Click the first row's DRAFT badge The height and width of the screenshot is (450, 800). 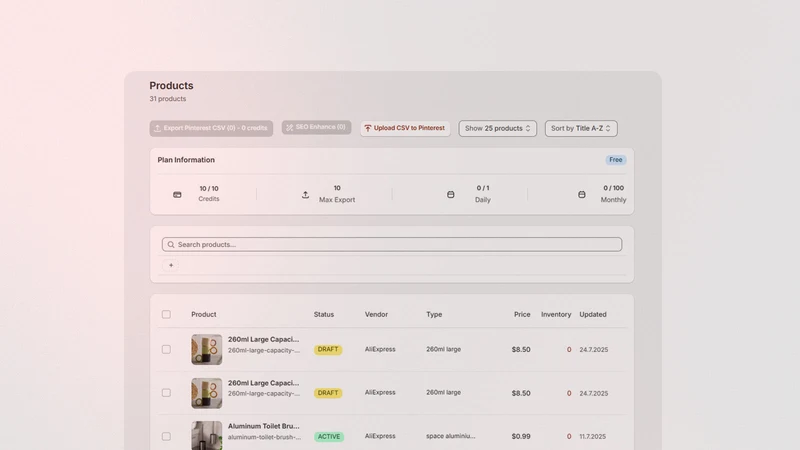328,349
